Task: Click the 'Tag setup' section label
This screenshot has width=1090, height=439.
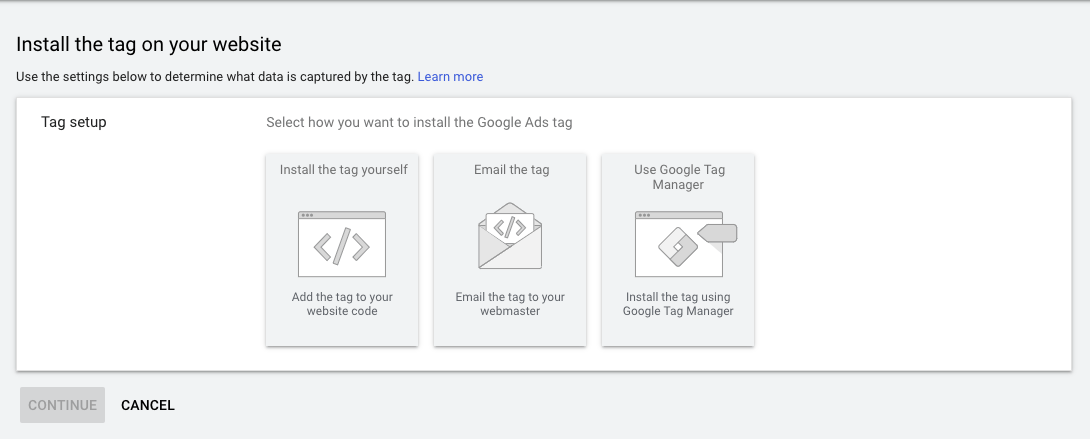Action: click(74, 122)
